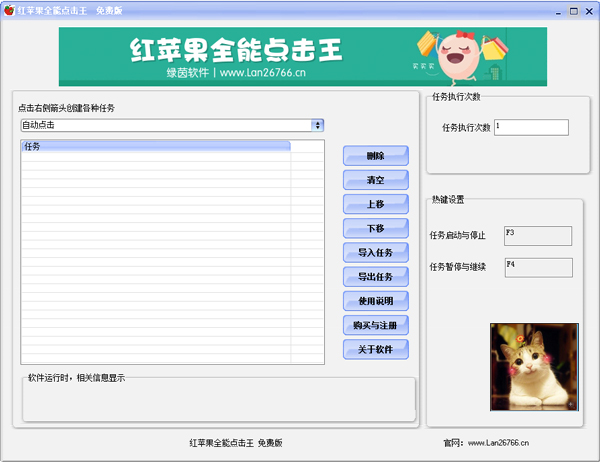Click the red apple app icon in title bar

pyautogui.click(x=9, y=10)
